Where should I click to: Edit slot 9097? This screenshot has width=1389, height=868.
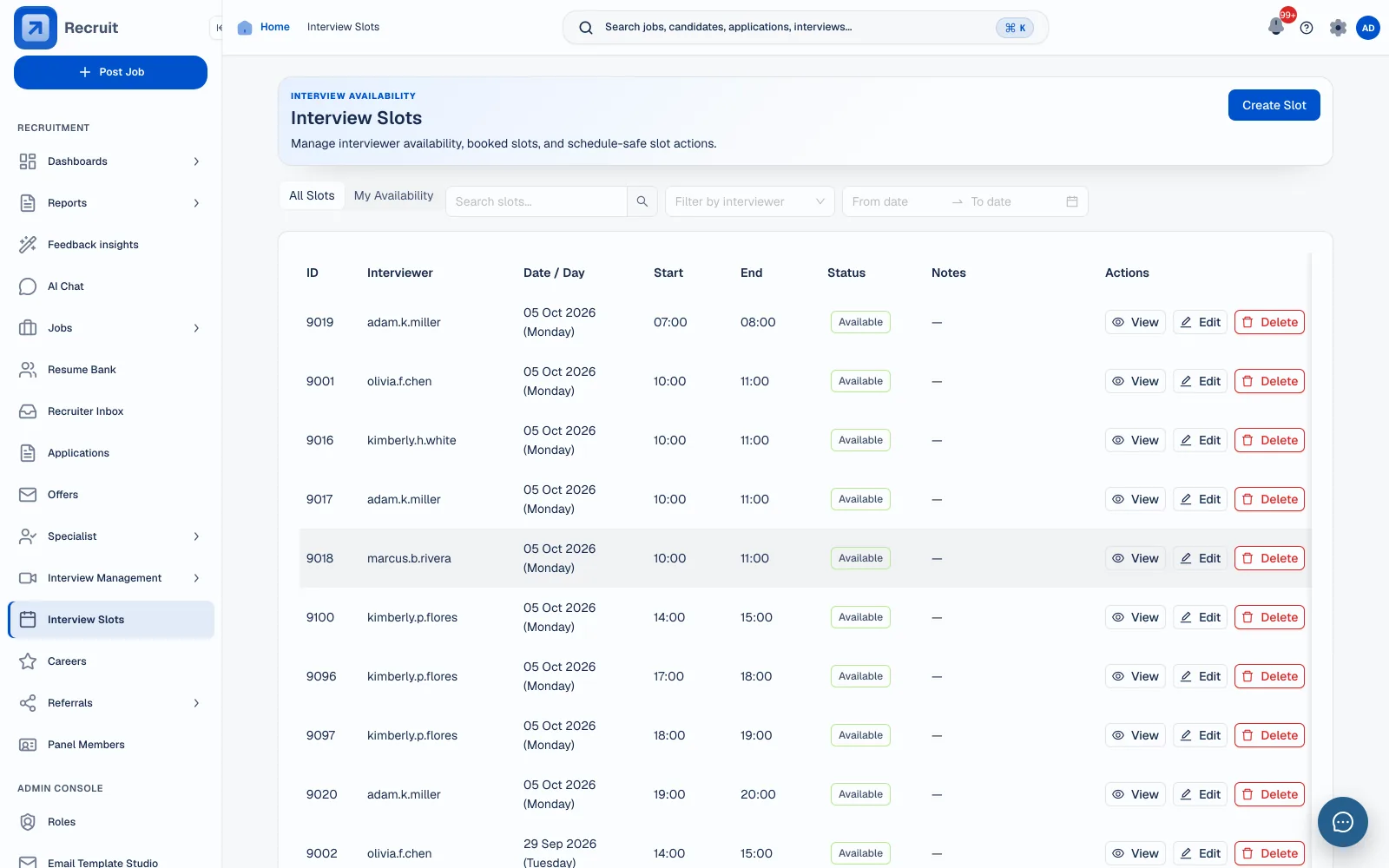[x=1200, y=735]
